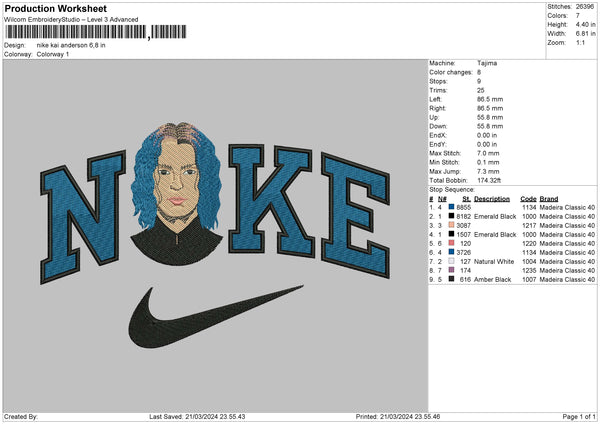Click the Colors value '7'
This screenshot has height=424, width=600.
tap(578, 16)
